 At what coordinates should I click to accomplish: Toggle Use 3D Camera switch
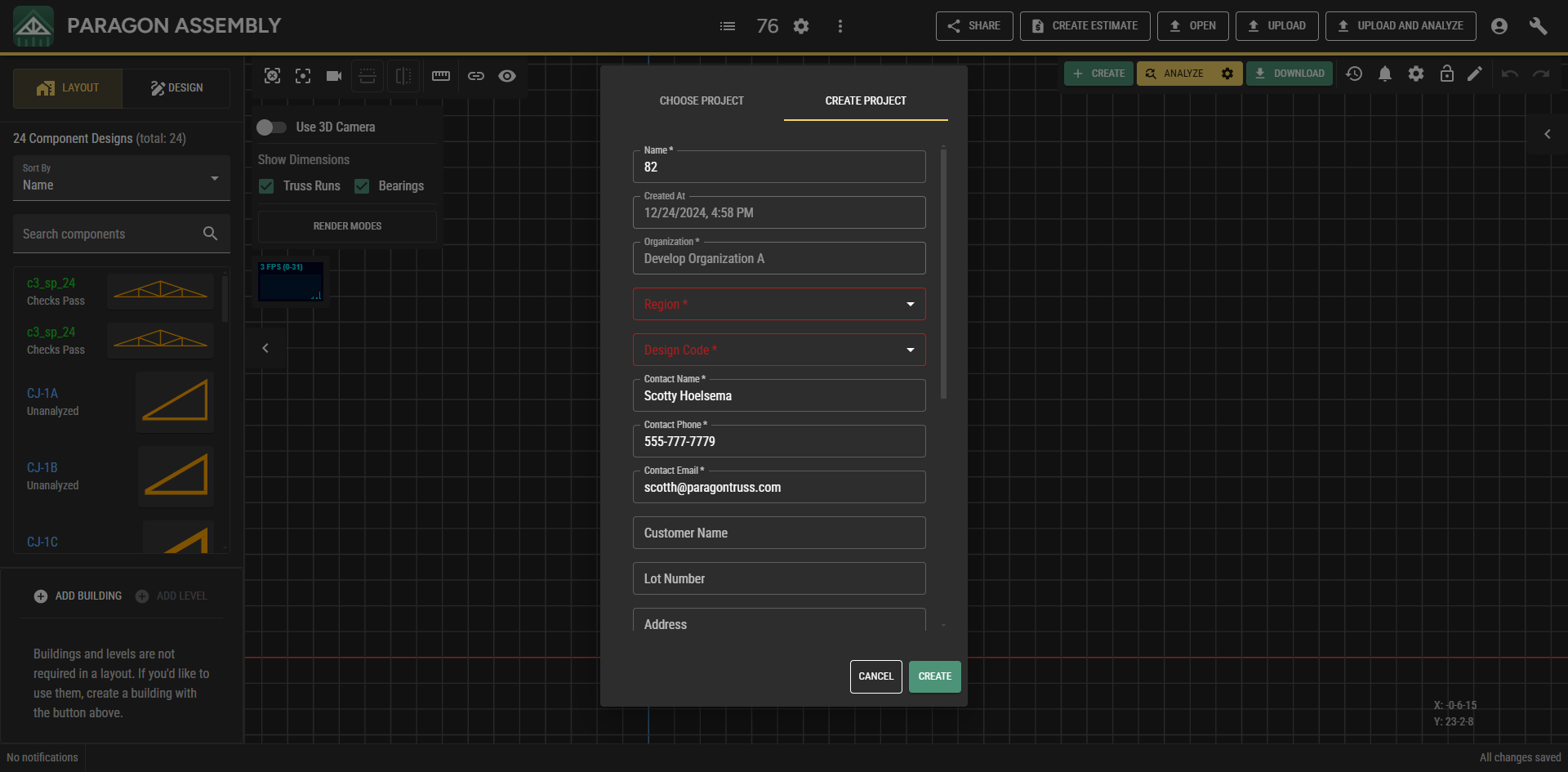pyautogui.click(x=271, y=127)
